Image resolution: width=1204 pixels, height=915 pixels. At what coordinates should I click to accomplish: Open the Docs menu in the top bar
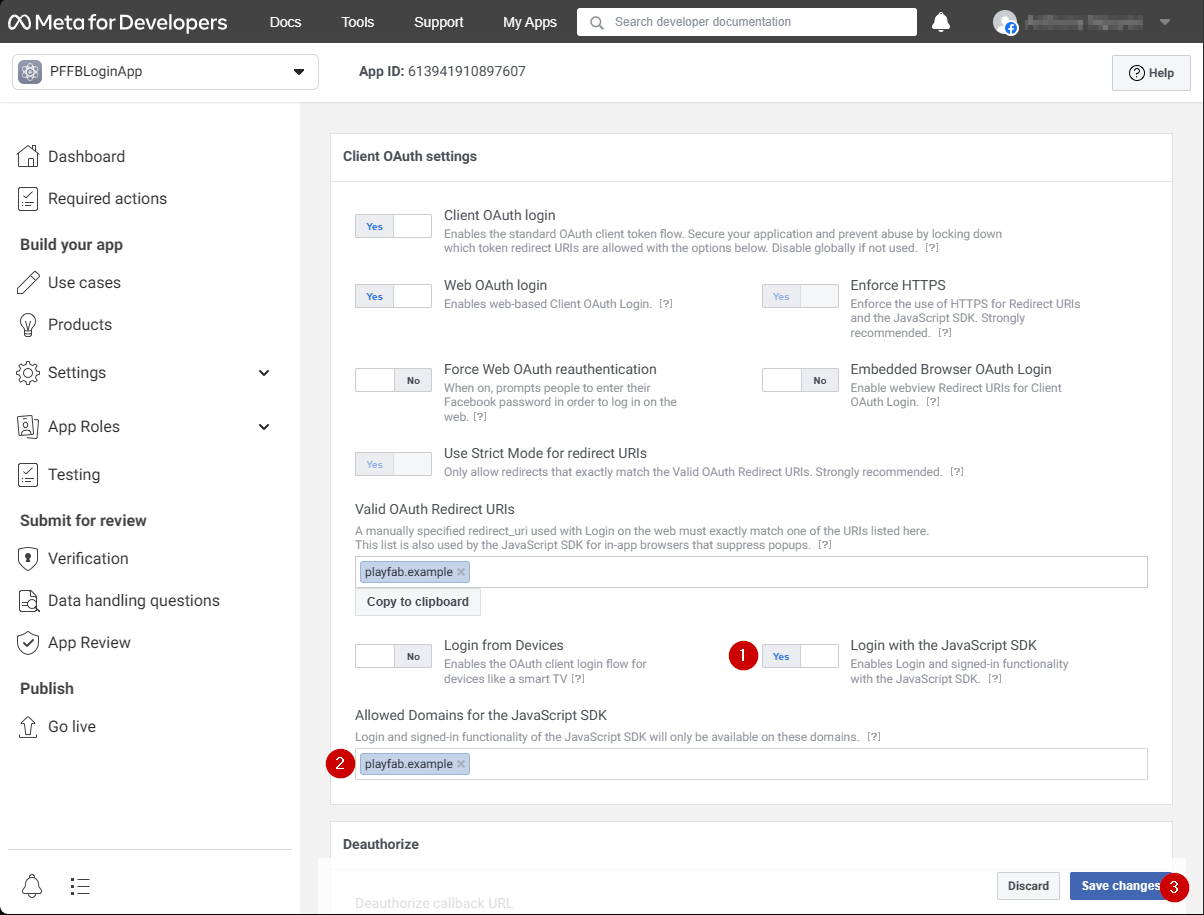pyautogui.click(x=285, y=21)
